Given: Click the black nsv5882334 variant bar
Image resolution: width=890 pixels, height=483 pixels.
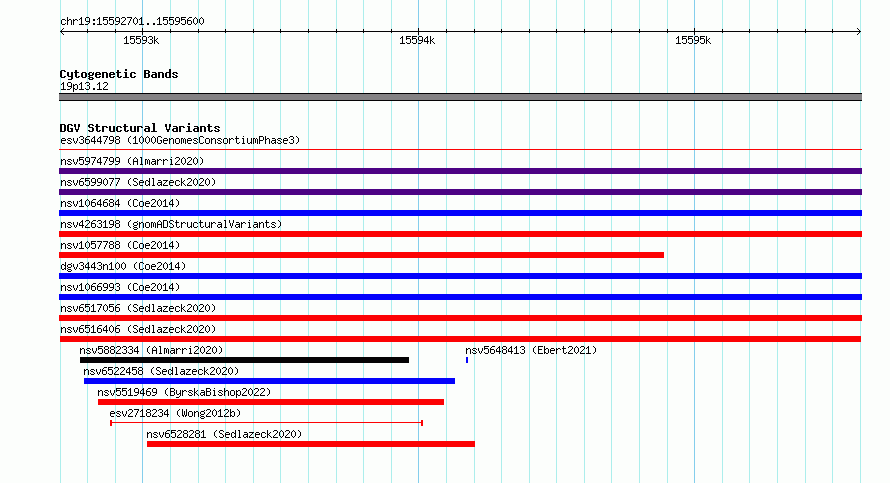Looking at the screenshot, I should pyautogui.click(x=244, y=360).
